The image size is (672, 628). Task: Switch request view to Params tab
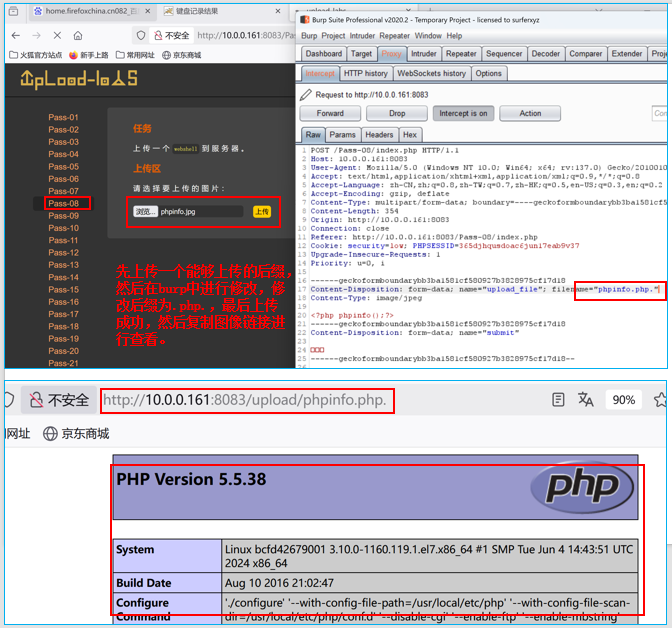[x=342, y=135]
